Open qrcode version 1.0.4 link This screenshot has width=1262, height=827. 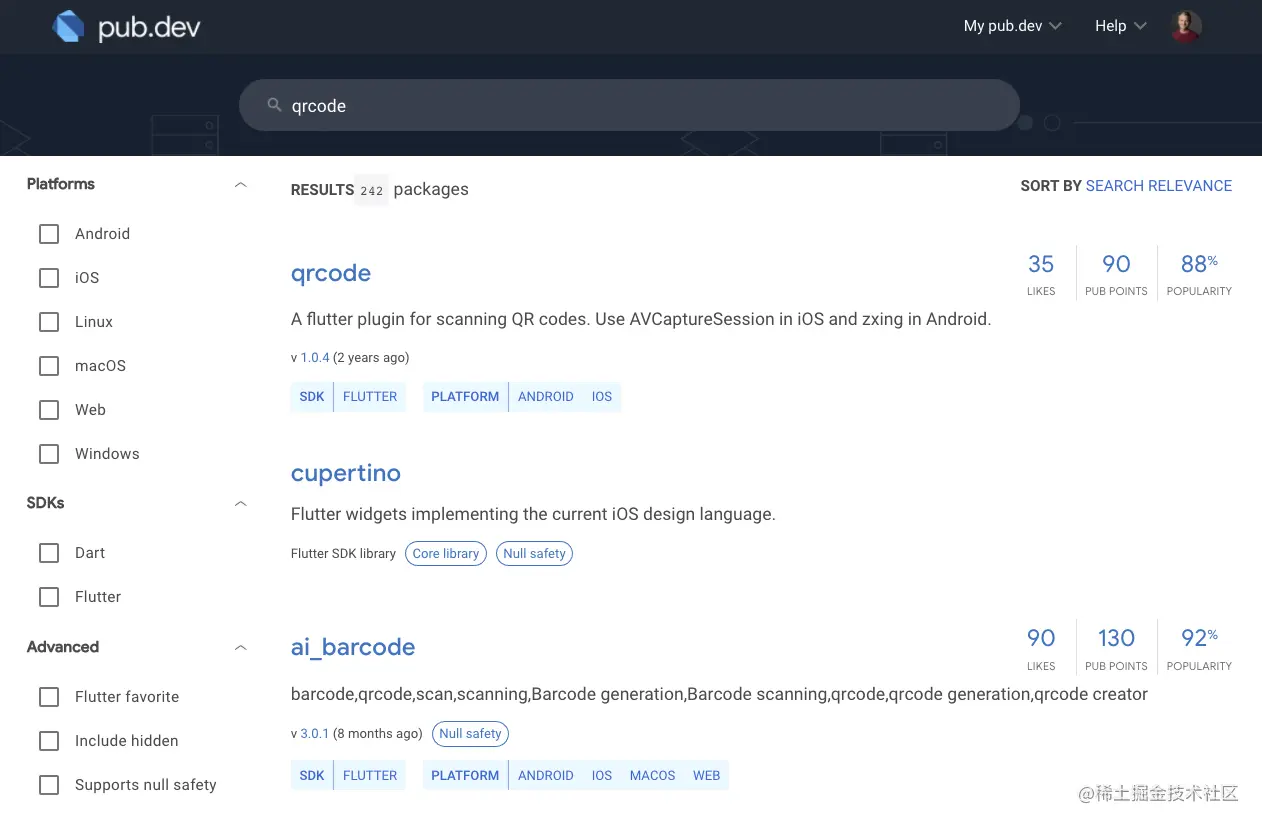[315, 357]
